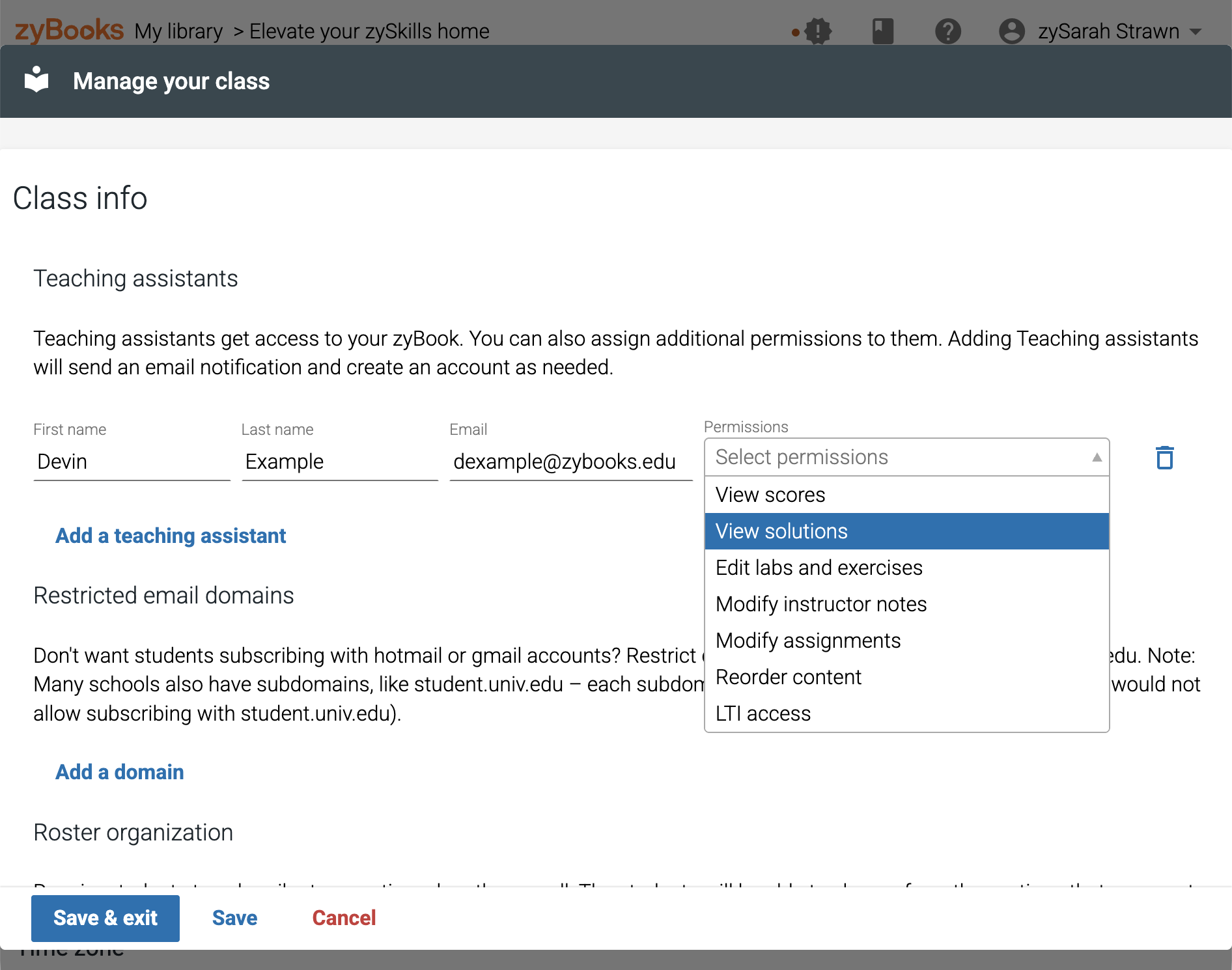Click Add a domain link

coord(120,771)
